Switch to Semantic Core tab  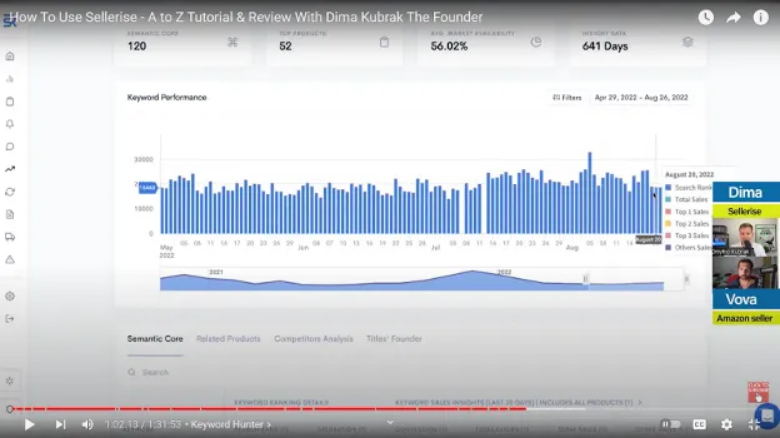click(x=155, y=339)
